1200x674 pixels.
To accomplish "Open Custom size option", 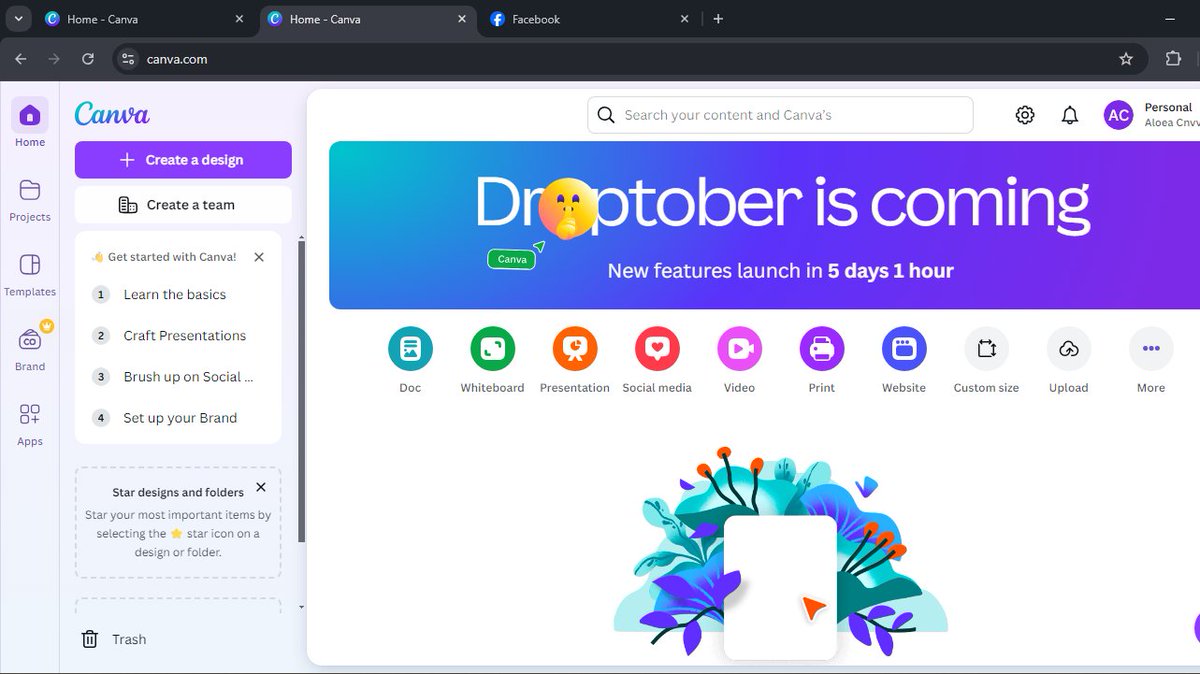I will pyautogui.click(x=986, y=349).
